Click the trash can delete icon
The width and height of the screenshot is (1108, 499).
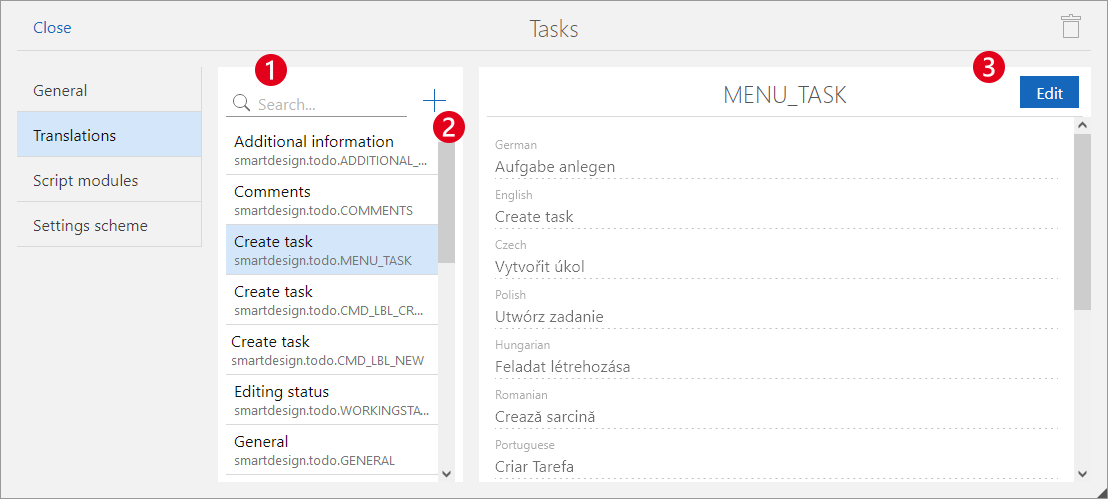[x=1070, y=27]
